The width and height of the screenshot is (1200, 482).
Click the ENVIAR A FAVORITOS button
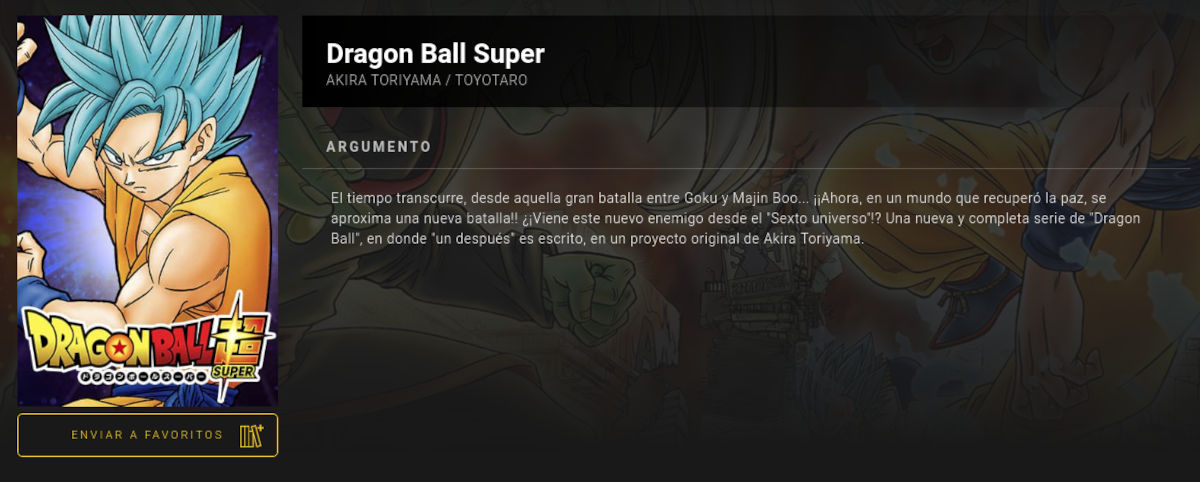point(147,435)
